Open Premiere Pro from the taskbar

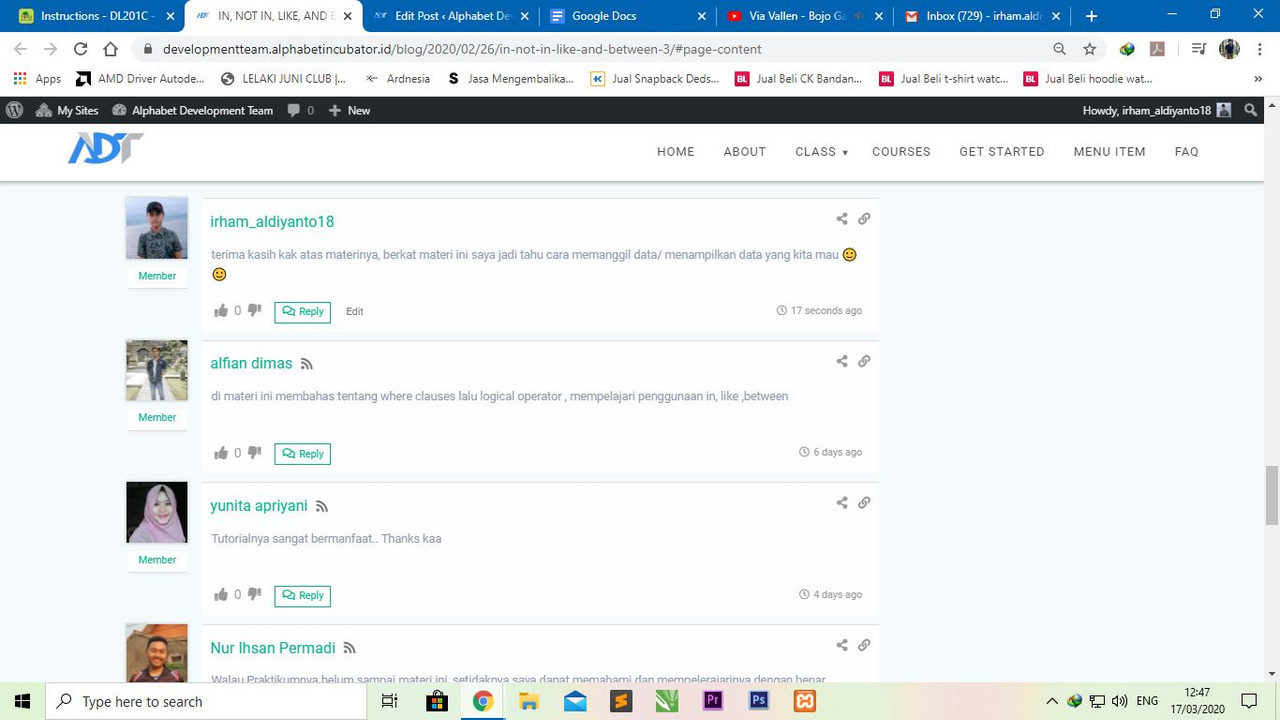[x=713, y=701]
